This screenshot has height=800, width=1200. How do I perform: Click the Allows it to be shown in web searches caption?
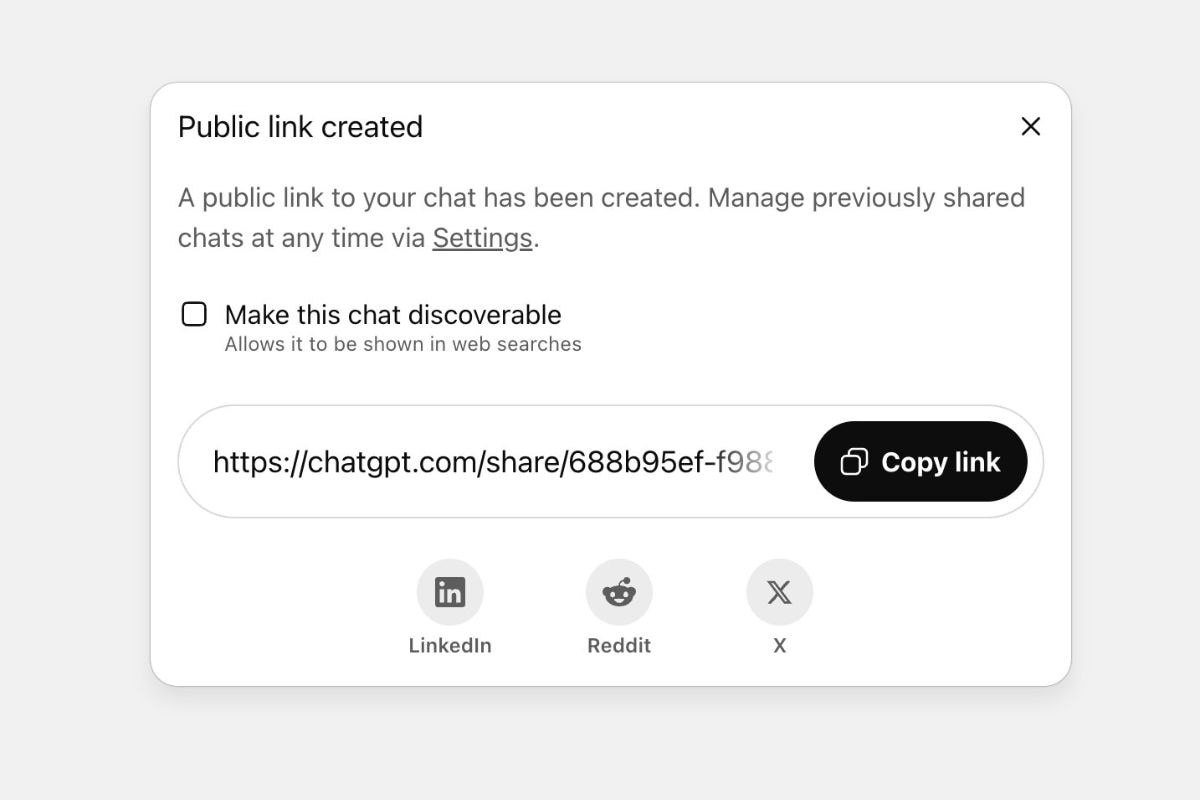[x=402, y=344]
